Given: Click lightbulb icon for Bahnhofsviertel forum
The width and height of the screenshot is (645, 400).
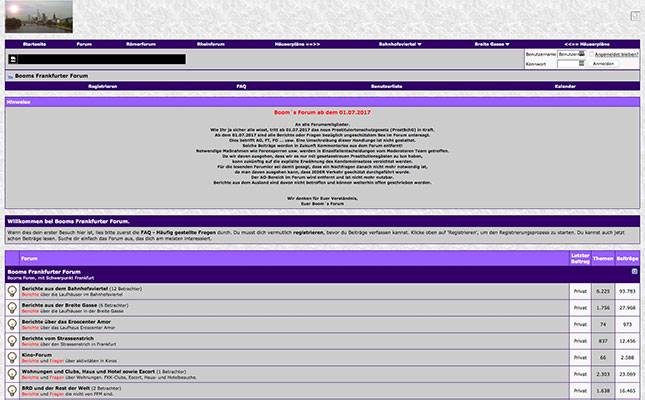Looking at the screenshot, I should (12, 291).
